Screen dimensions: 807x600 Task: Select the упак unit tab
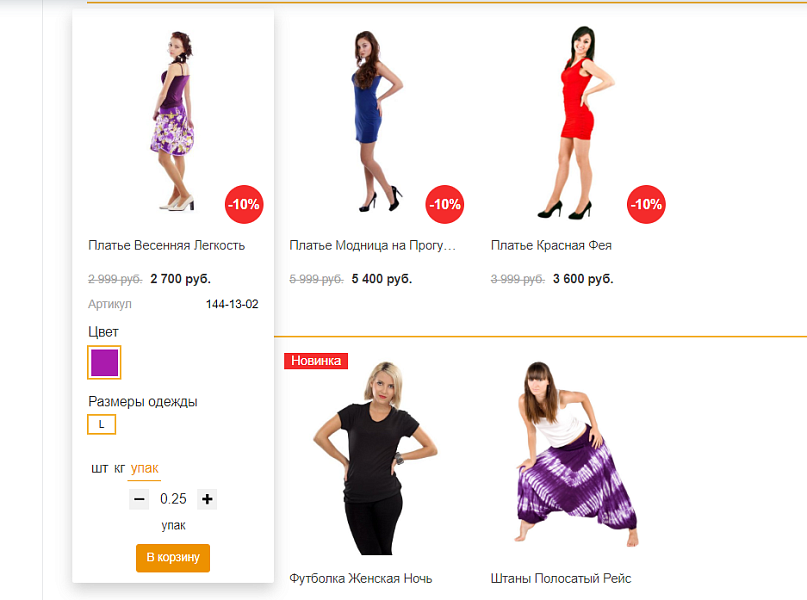pos(145,468)
